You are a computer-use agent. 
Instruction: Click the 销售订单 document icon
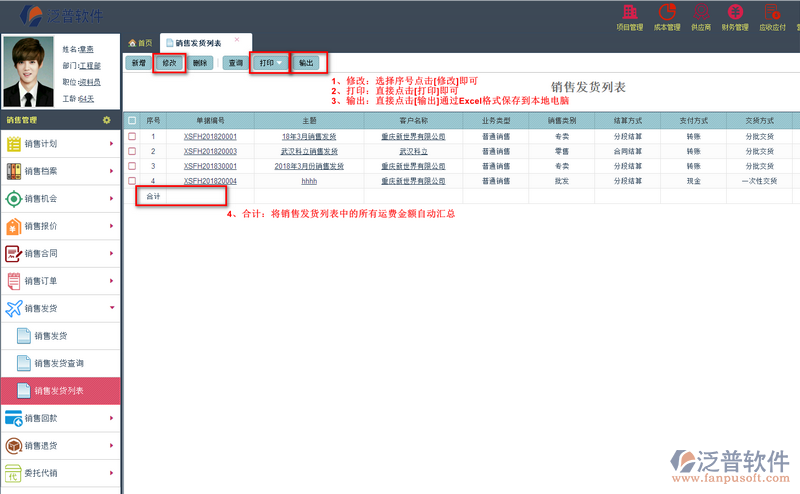click(14, 281)
